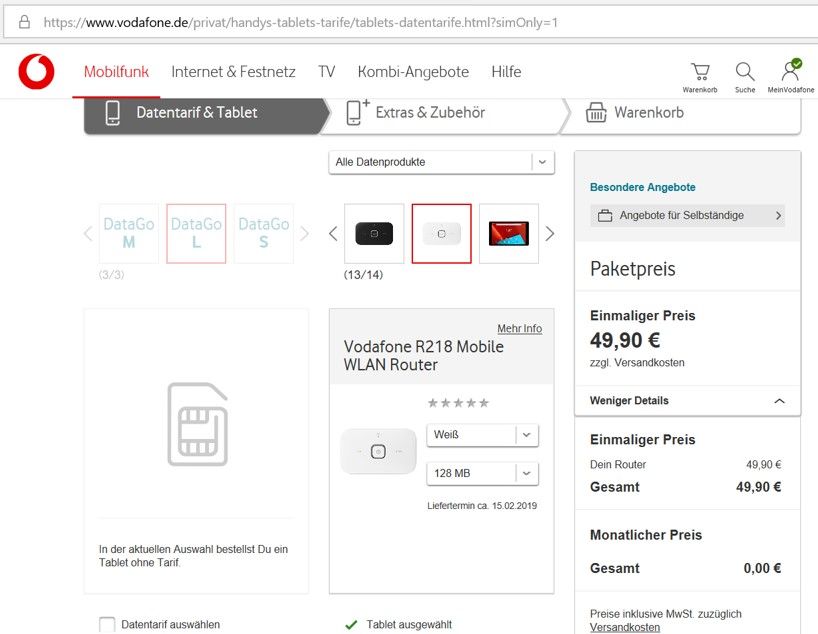The width and height of the screenshot is (818, 634).
Task: Click the Versandkosten link
Action: (x=624, y=627)
